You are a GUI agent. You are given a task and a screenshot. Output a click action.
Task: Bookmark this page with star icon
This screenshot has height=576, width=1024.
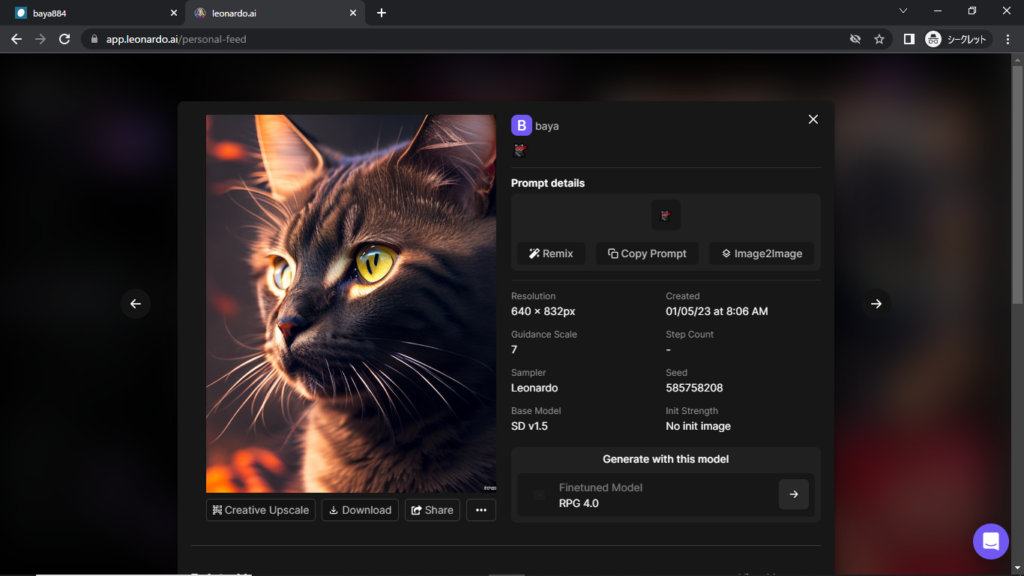(x=879, y=39)
